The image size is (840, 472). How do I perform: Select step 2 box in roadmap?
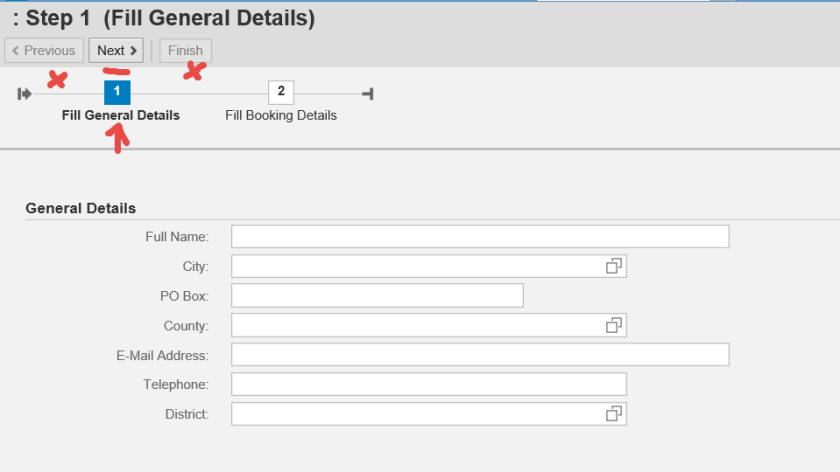(281, 92)
